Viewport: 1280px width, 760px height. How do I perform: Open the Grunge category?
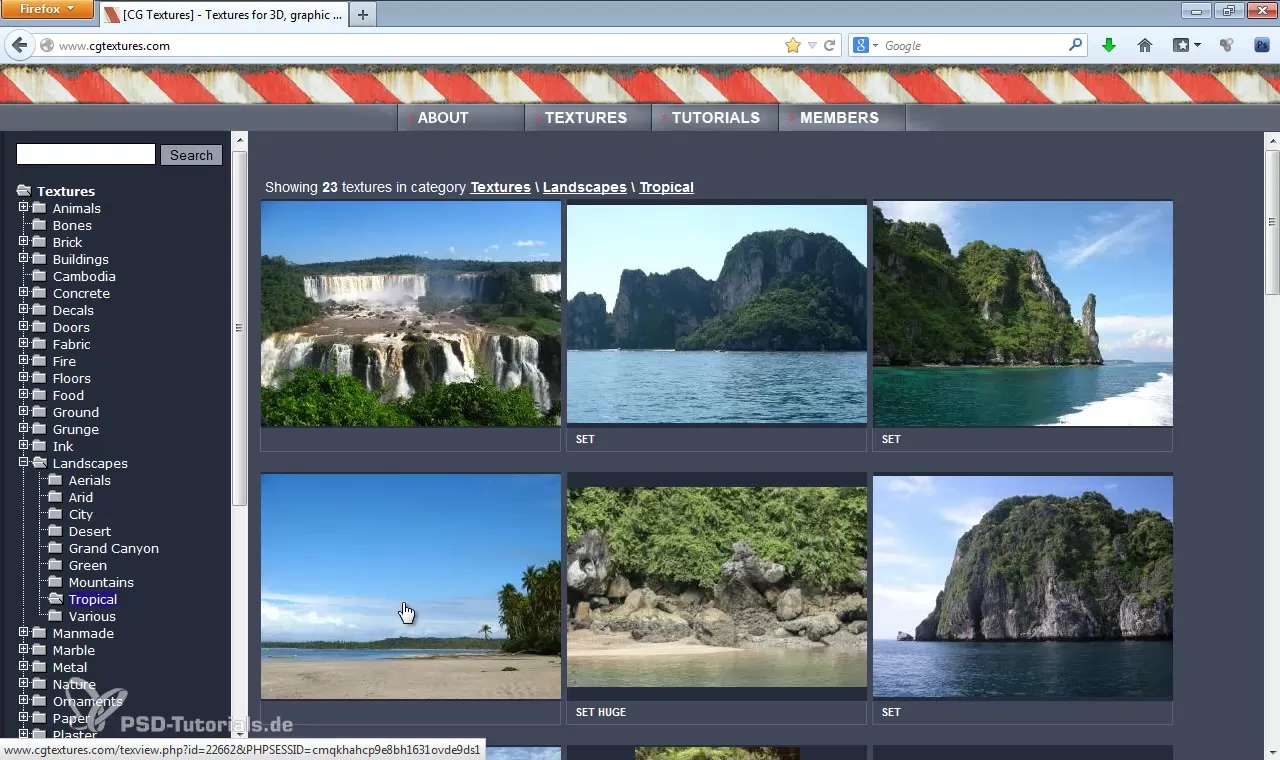(x=75, y=429)
